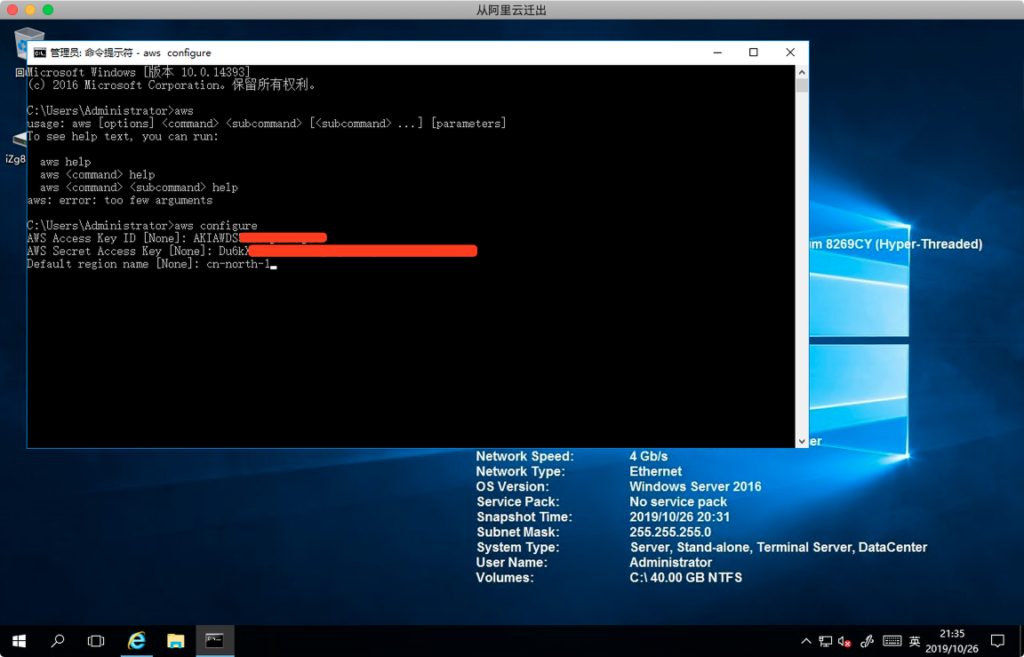Open the Action Center notification icon

pyautogui.click(x=997, y=641)
